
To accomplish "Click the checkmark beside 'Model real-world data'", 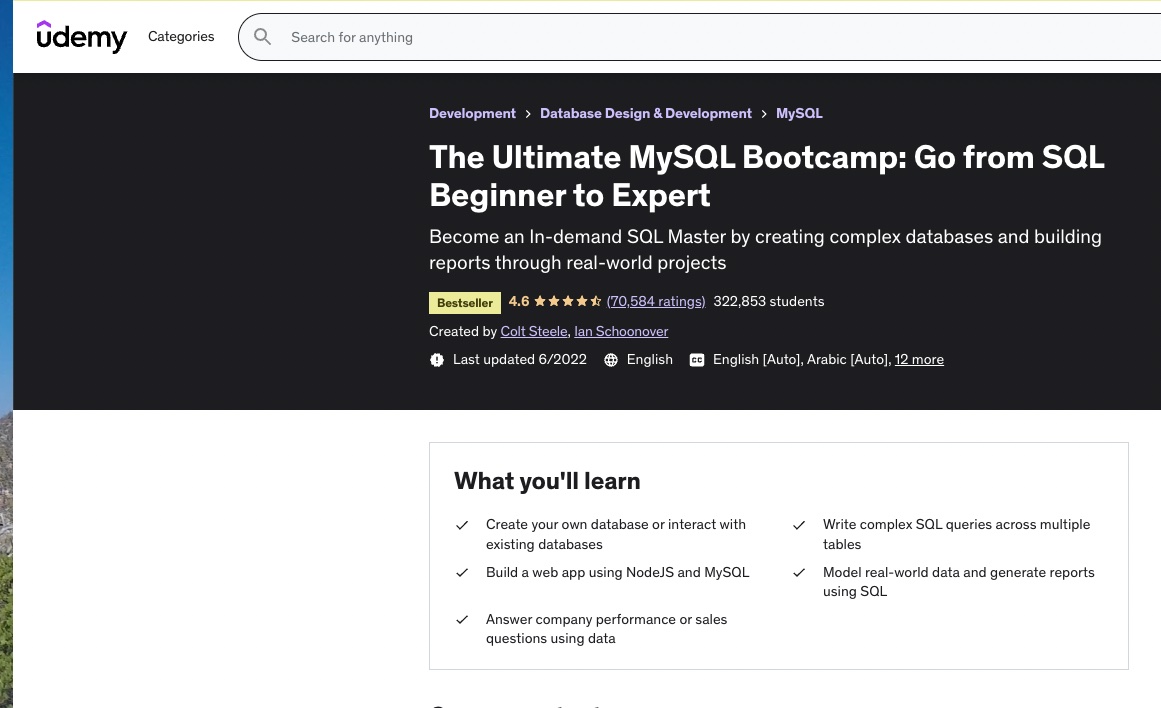I will pos(799,572).
